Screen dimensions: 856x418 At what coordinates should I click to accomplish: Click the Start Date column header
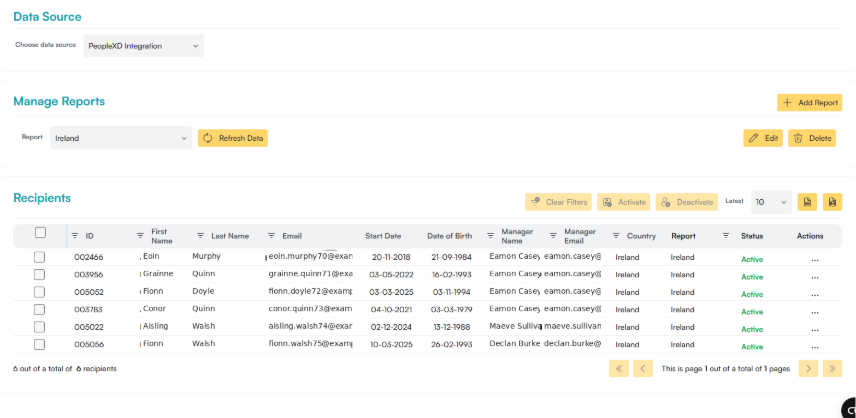tap(383, 236)
